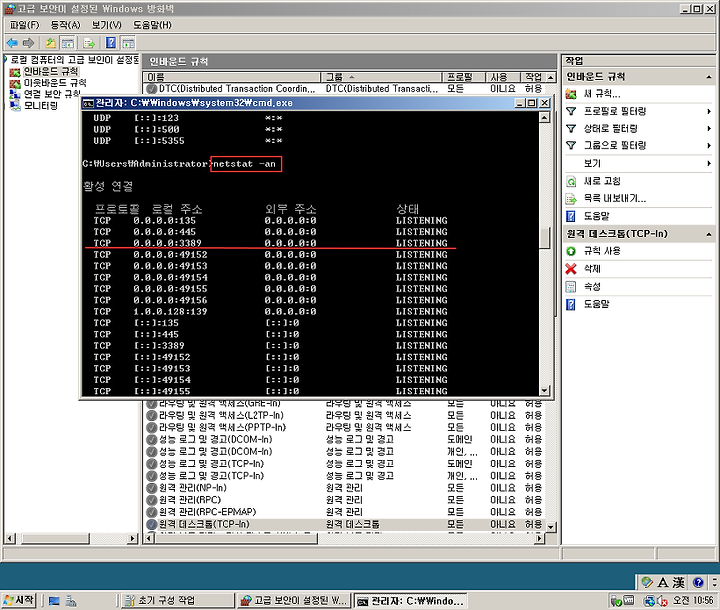Screen dimensions: 720x610
Task: Click the Forward arrow toolbar icon
Action: [28, 43]
